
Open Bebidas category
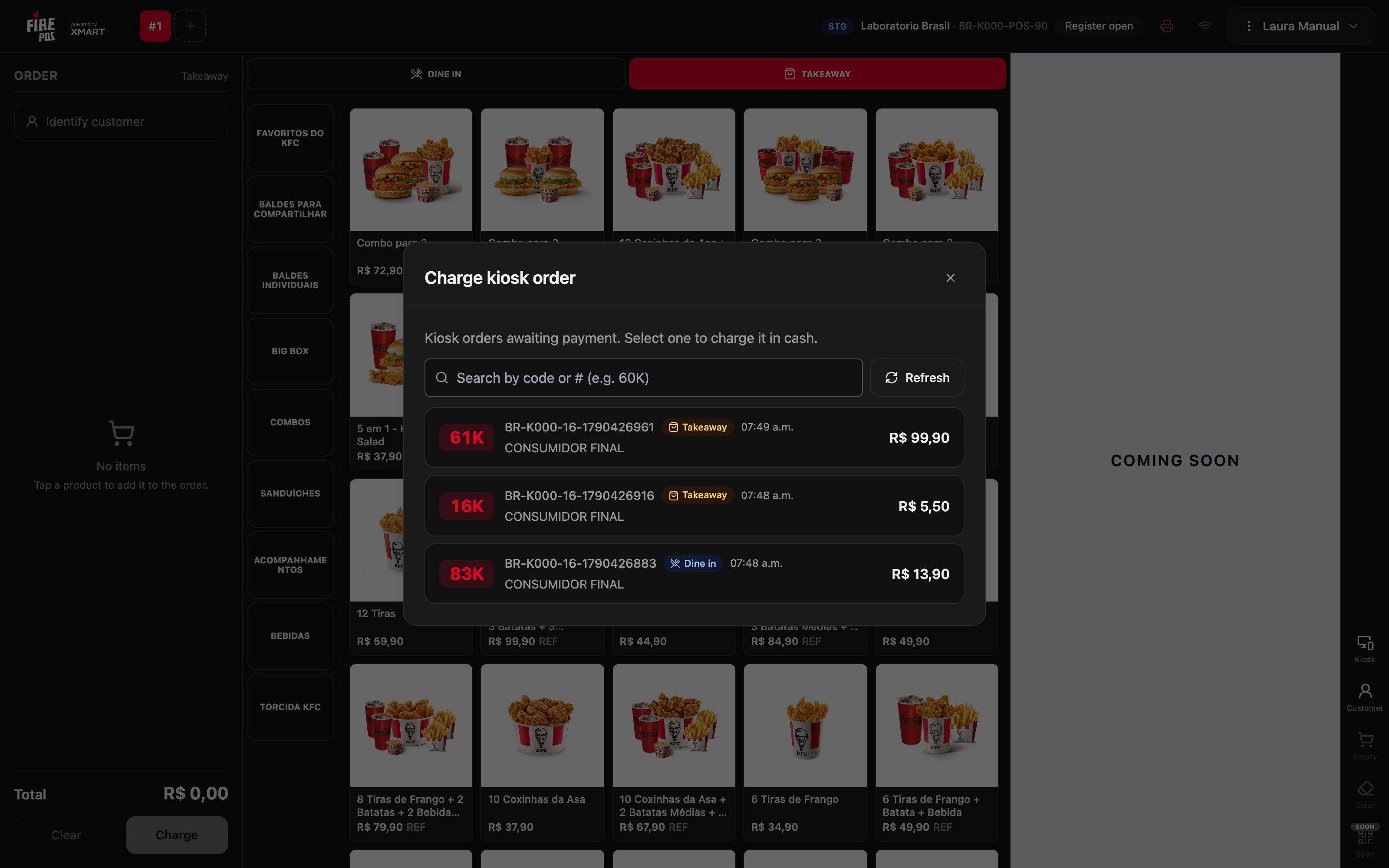(x=290, y=636)
